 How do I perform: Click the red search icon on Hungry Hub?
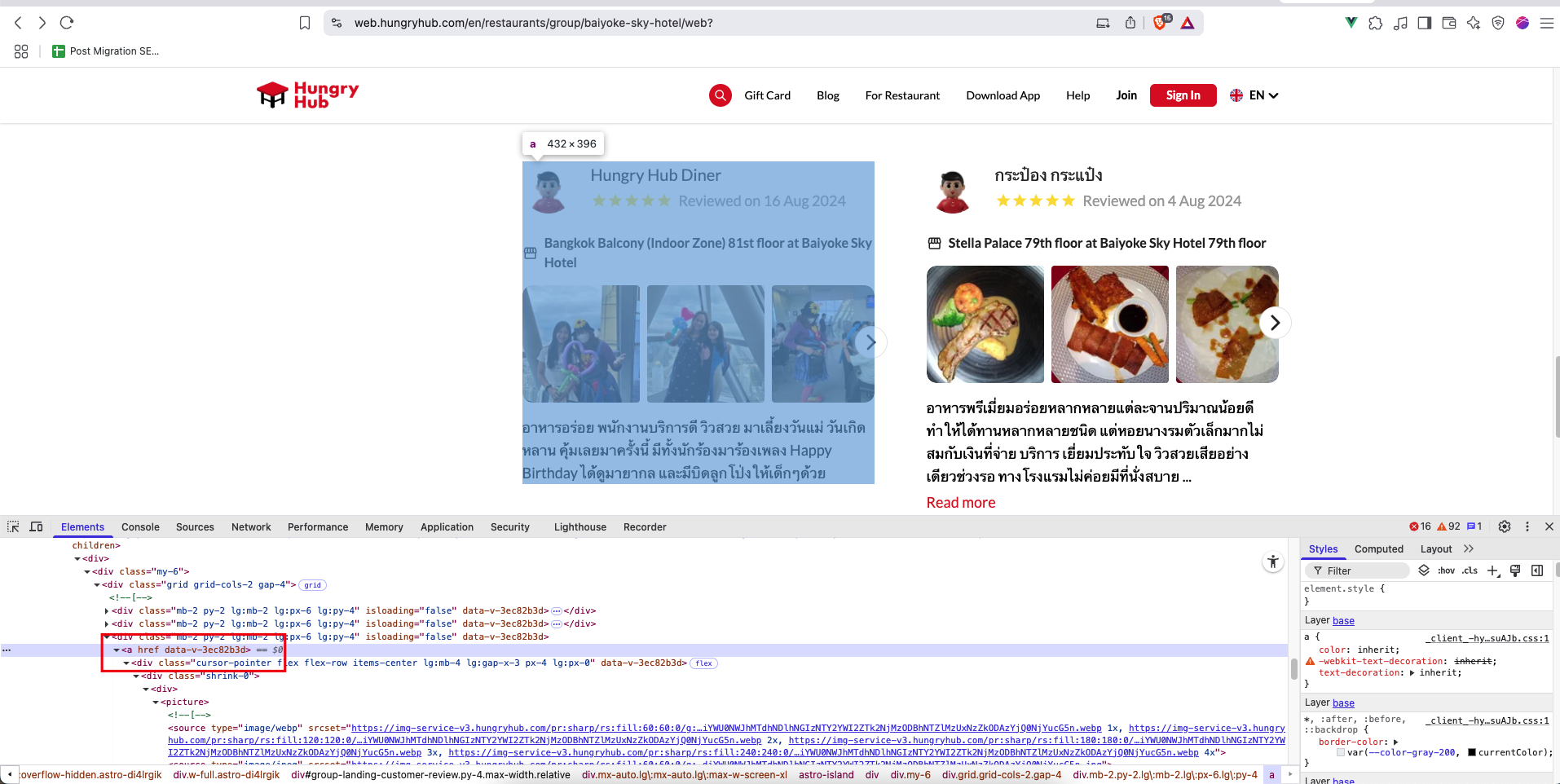pyautogui.click(x=720, y=95)
